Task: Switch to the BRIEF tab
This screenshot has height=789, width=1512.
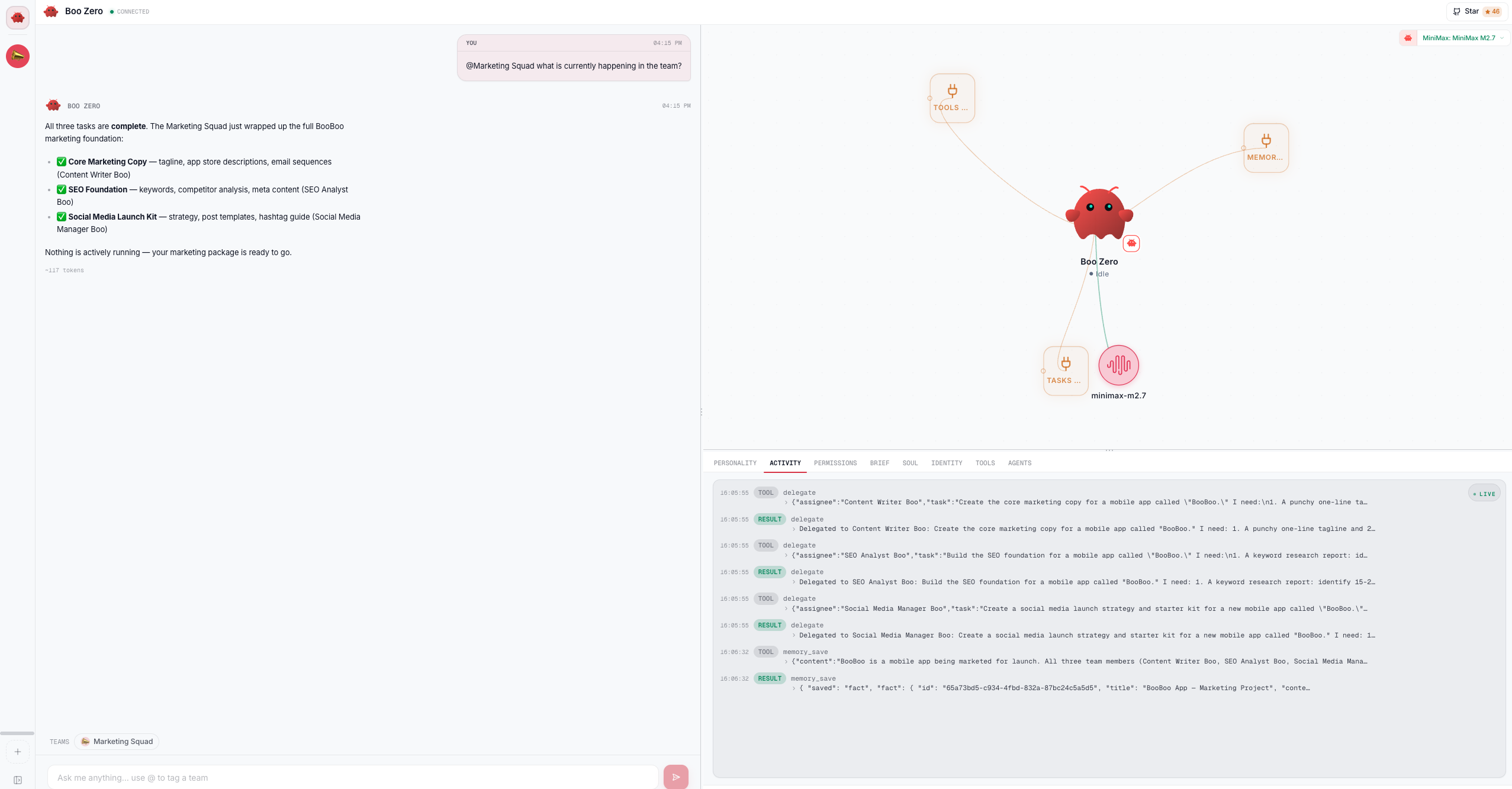Action: tap(880, 463)
